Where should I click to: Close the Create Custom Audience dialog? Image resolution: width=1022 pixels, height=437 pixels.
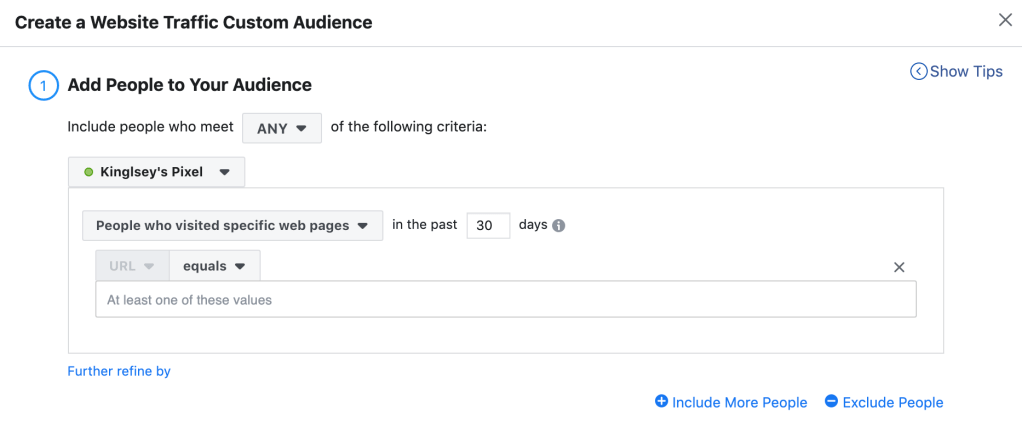[1005, 20]
